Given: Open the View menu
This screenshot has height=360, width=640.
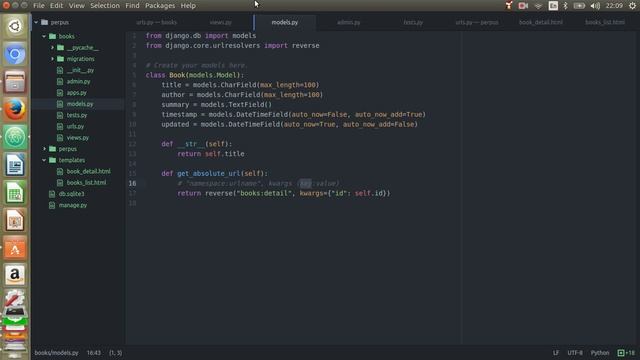Looking at the screenshot, I should coord(77,6).
